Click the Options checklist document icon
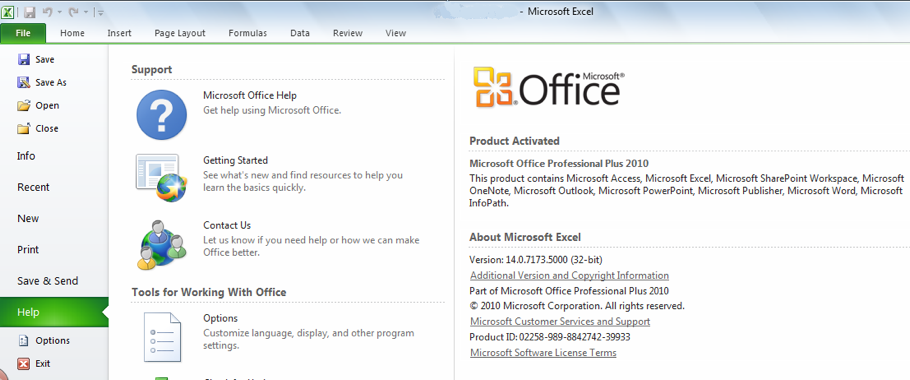This screenshot has height=380, width=910. click(162, 338)
